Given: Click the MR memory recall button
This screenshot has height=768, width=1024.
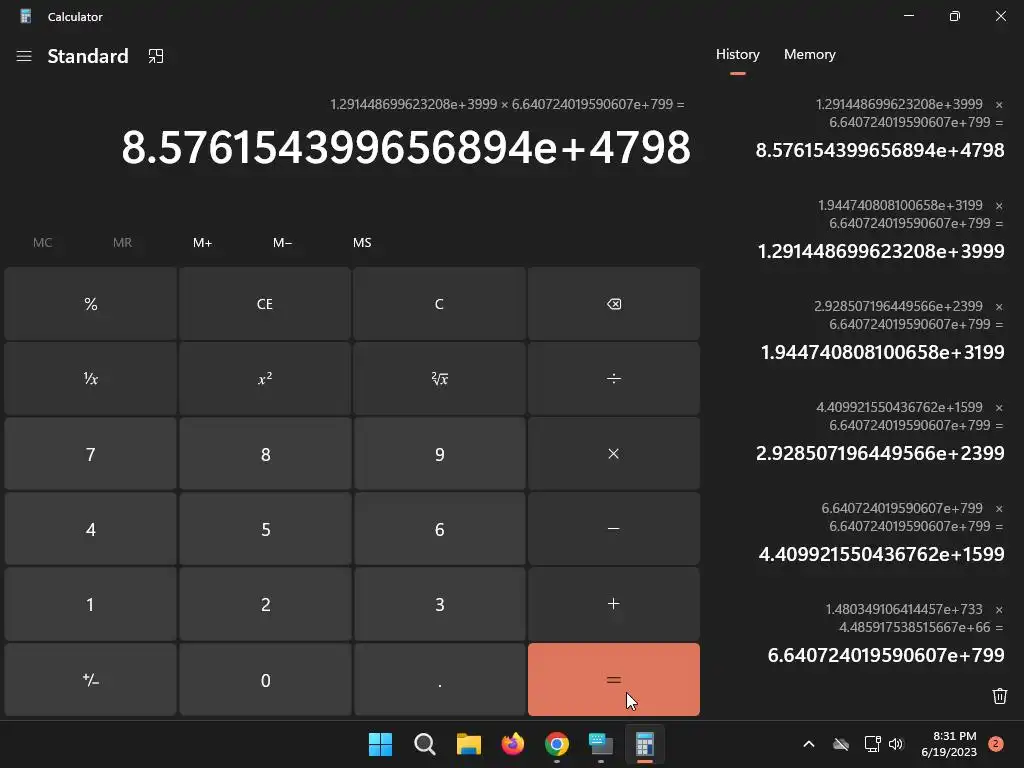Looking at the screenshot, I should (x=122, y=242).
